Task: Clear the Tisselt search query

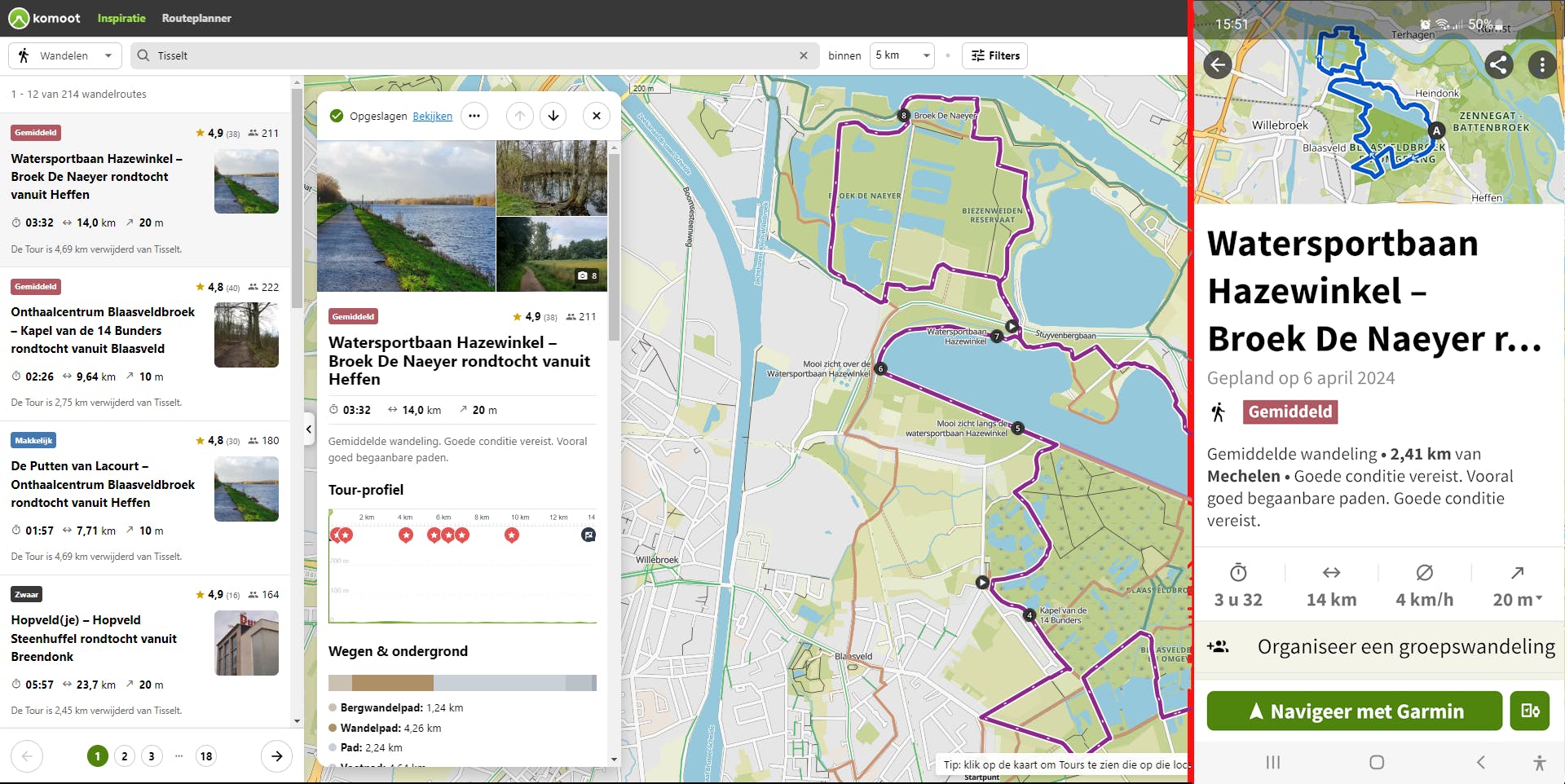Action: click(804, 55)
